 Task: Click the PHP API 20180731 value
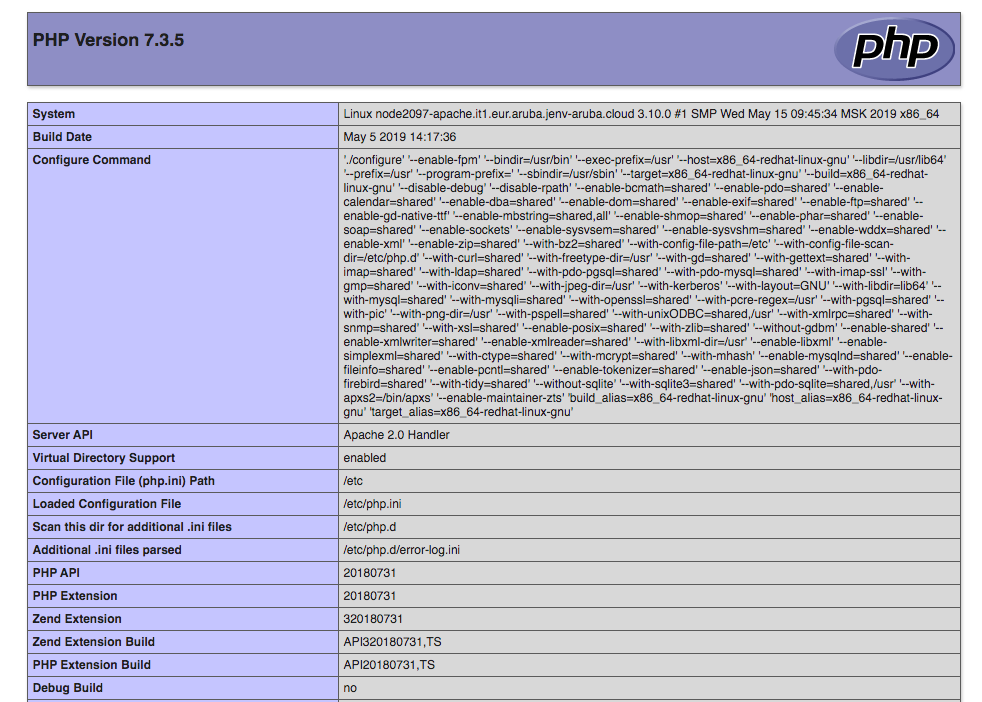369,572
